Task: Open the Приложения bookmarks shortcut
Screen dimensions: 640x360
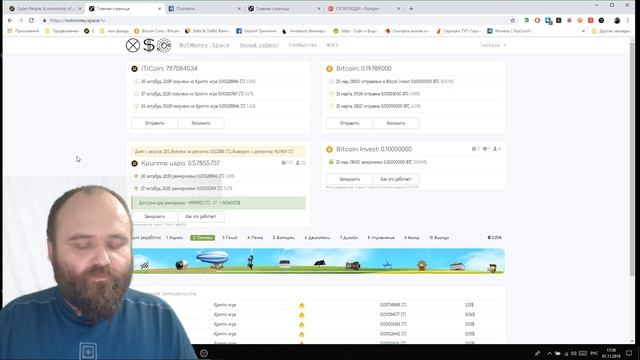Action: pyautogui.click(x=23, y=31)
